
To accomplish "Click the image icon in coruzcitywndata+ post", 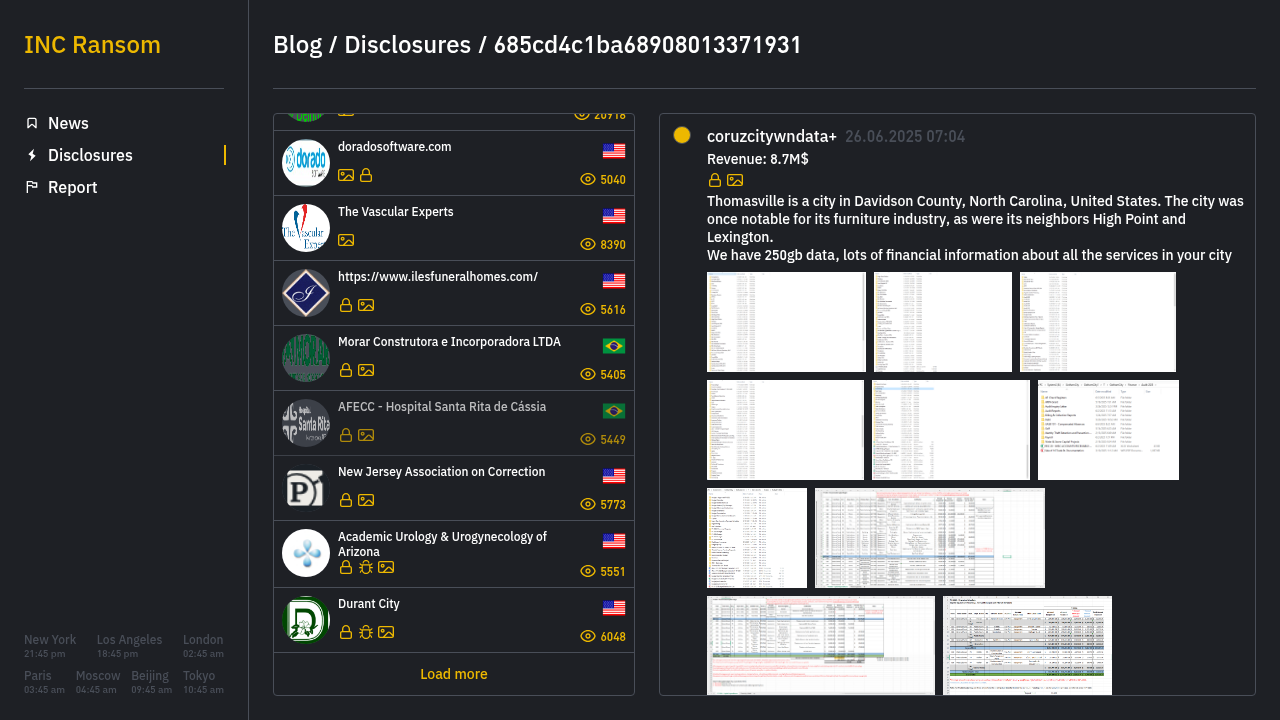I will click(x=735, y=180).
